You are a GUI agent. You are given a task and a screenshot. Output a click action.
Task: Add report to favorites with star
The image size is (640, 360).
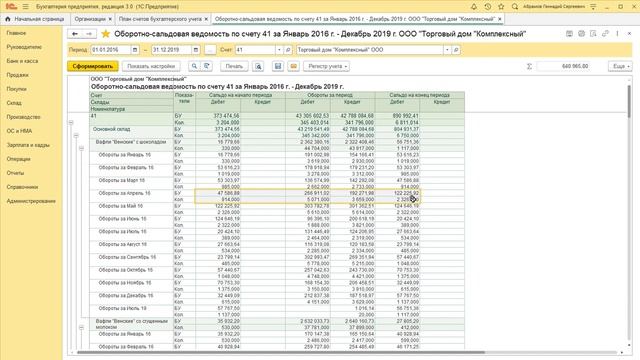point(105,34)
